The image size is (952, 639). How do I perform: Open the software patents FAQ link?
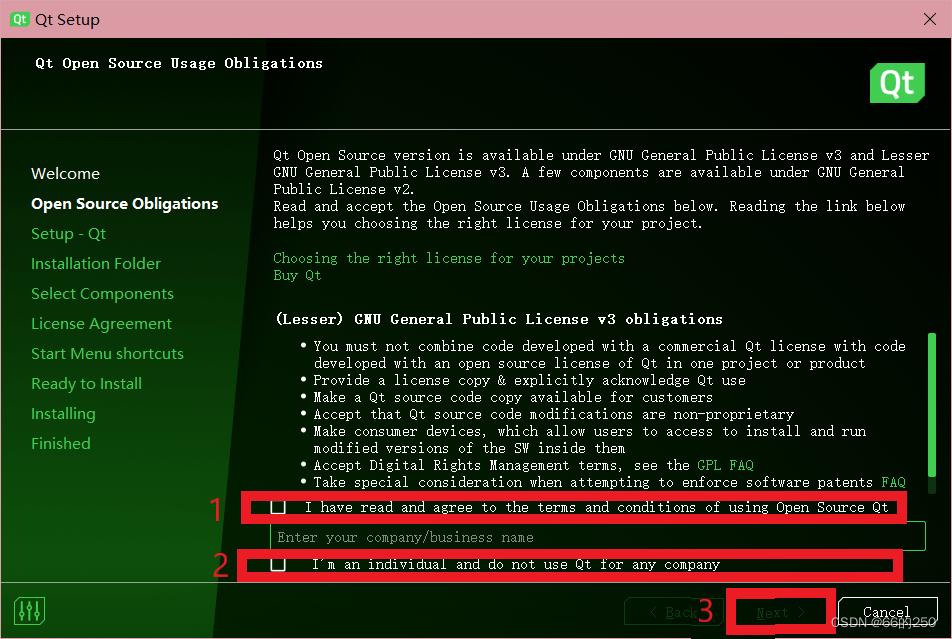(893, 482)
